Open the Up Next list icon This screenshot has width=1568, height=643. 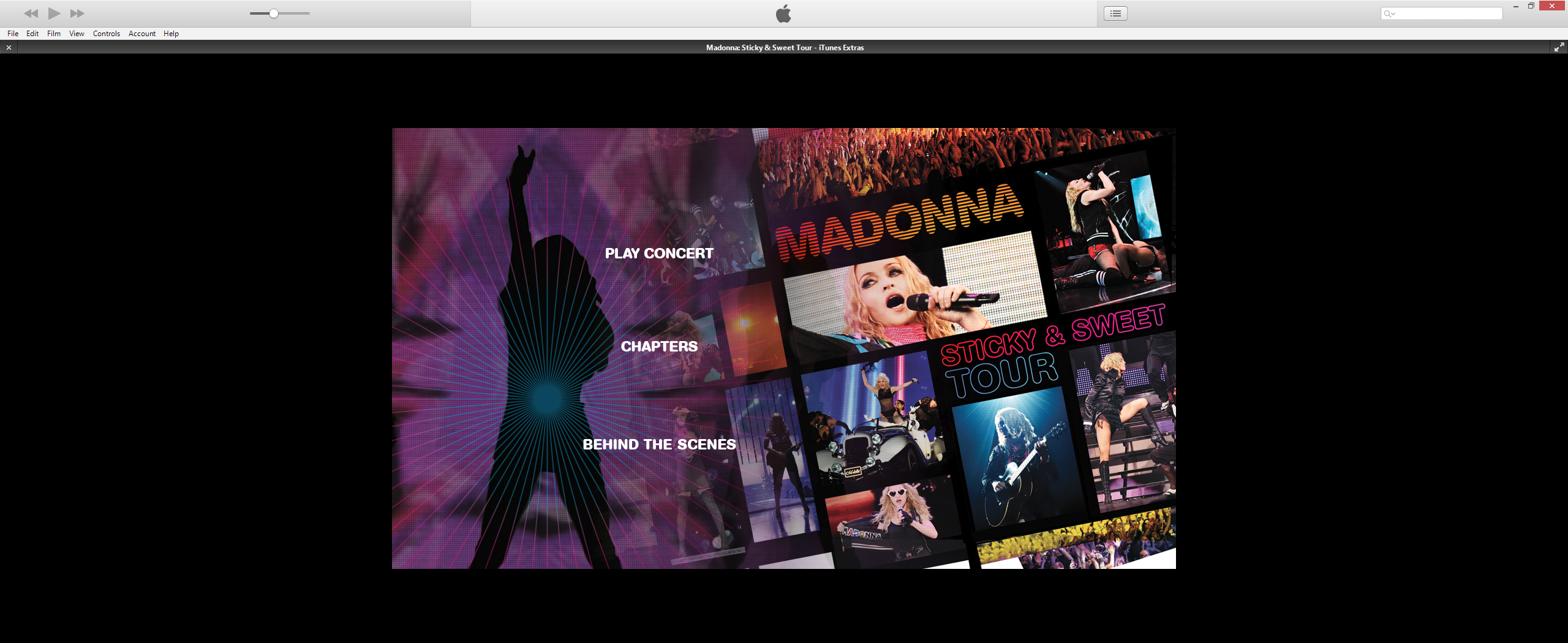pos(1115,13)
